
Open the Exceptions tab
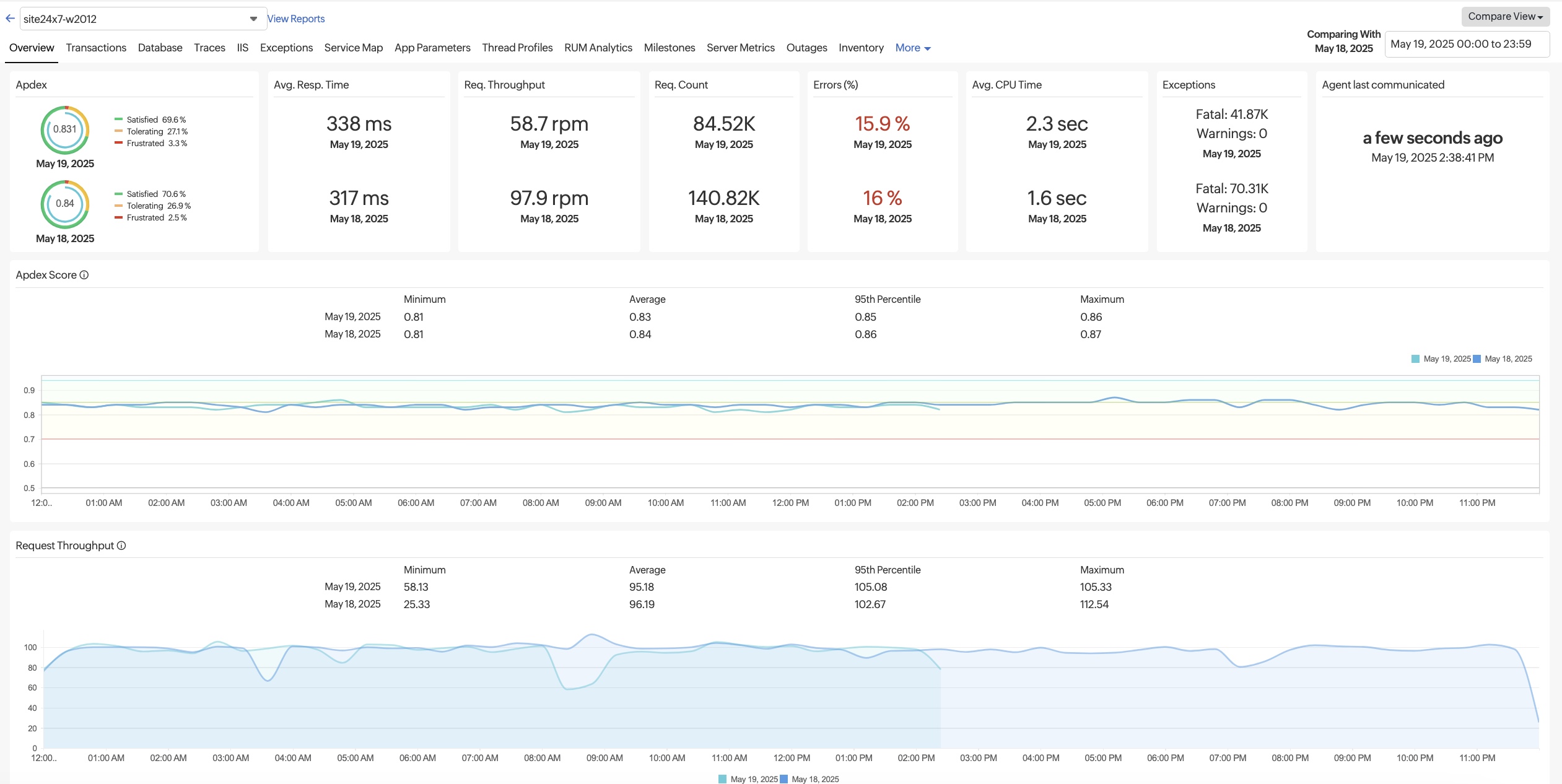(x=286, y=48)
